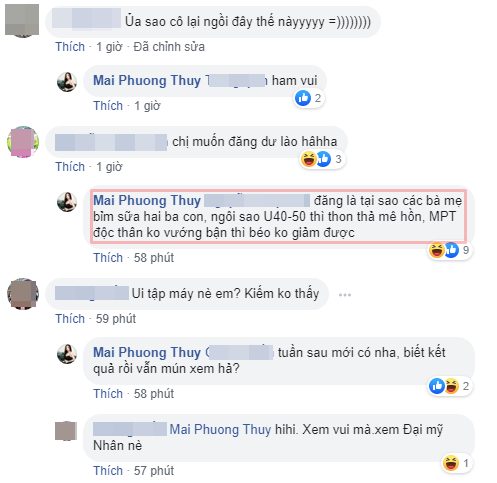
Task: Click the "59 phút" timestamp link
Action: click(116, 319)
